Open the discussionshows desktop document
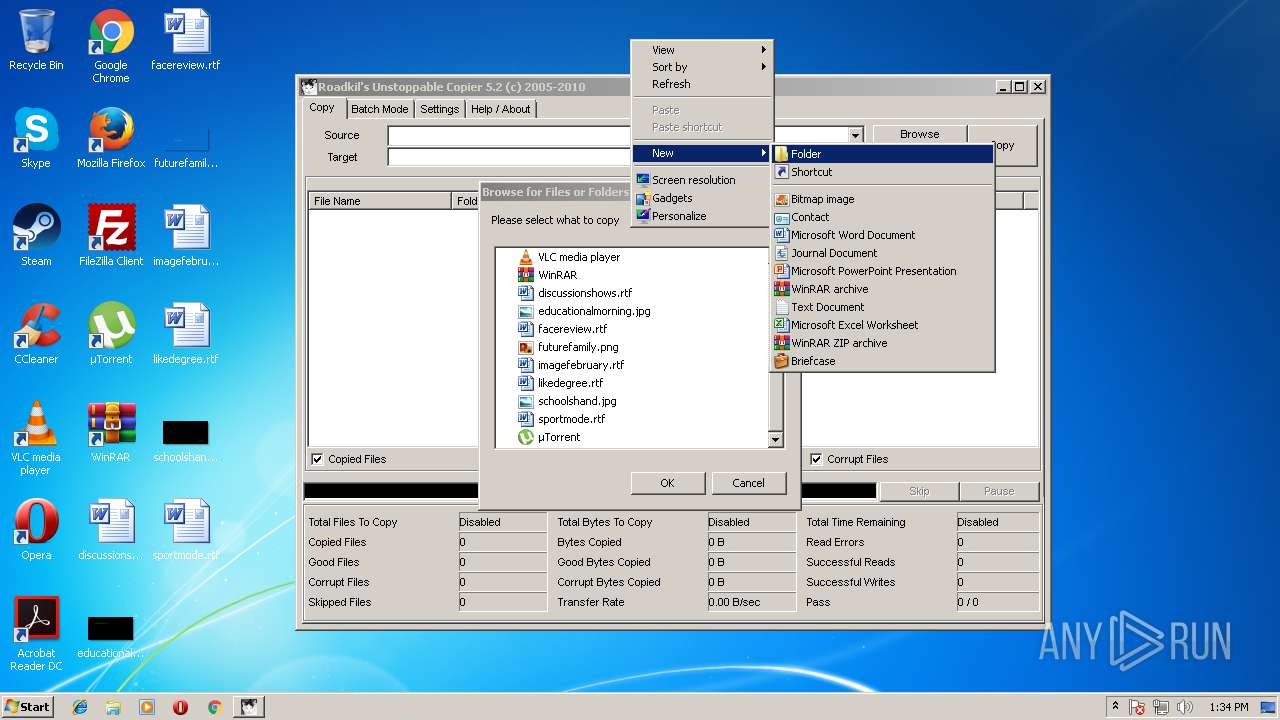The image size is (1280, 720). 111,531
